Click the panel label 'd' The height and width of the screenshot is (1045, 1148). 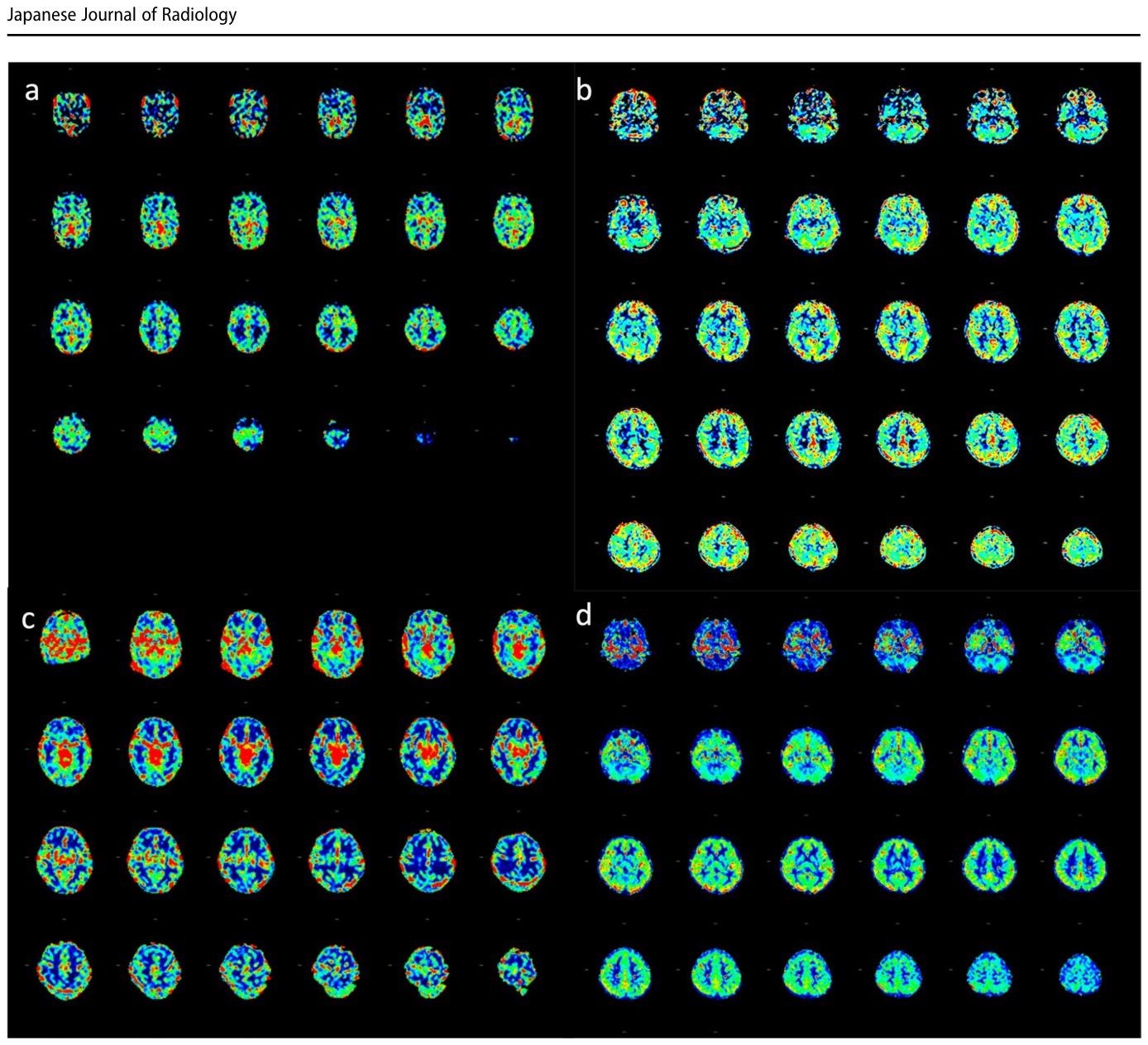(x=584, y=615)
